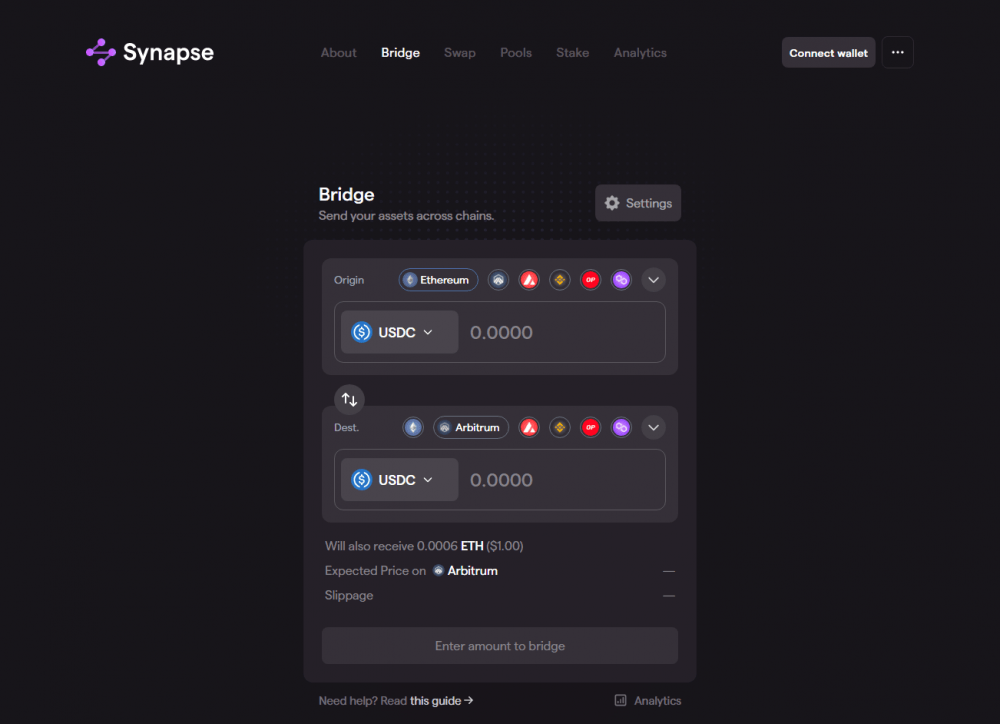Screen dimensions: 1000x724
Task: Click the Ethereum origin chain pill
Action: tap(438, 280)
